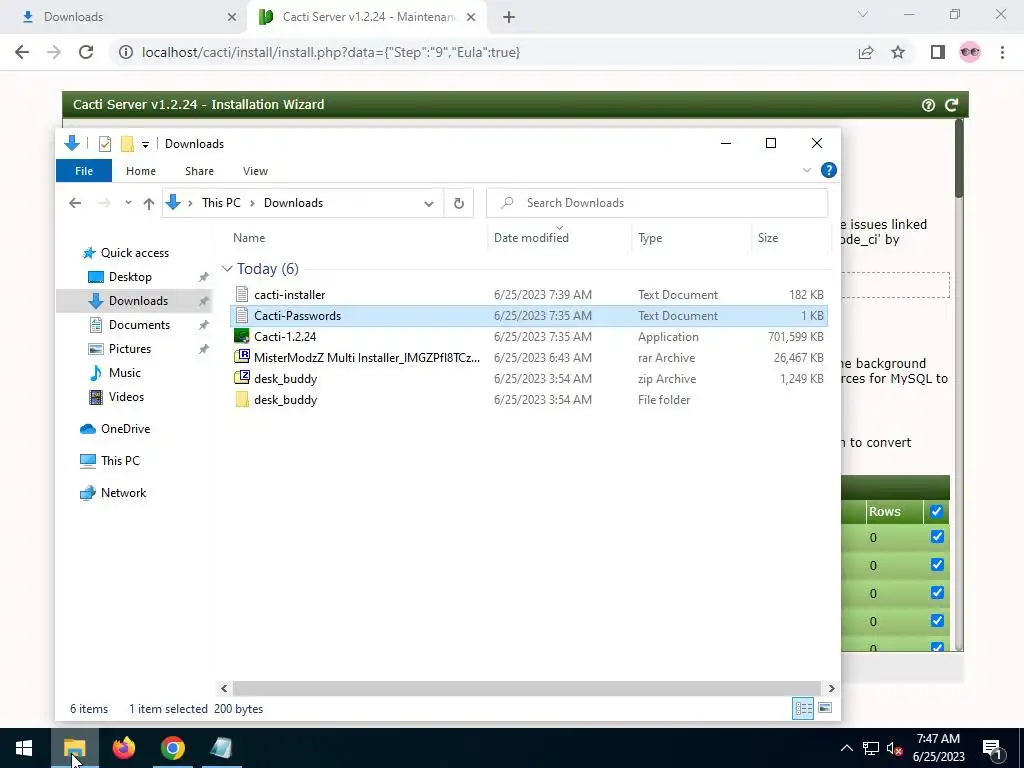Sort files by Date modified column
The image size is (1024, 768).
558,238
